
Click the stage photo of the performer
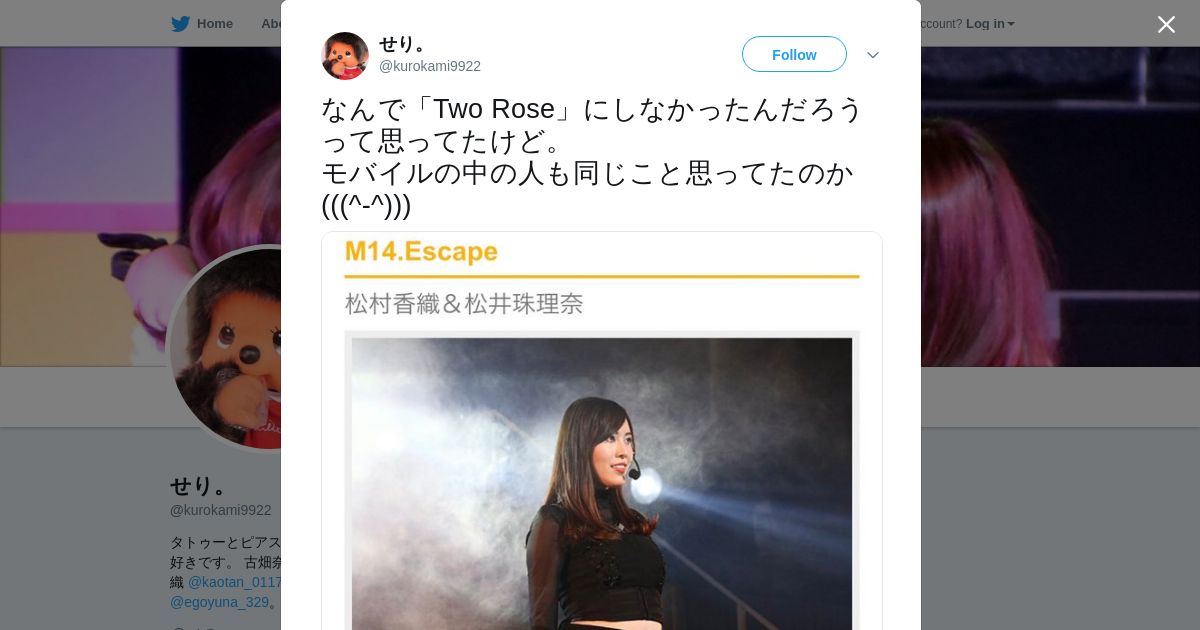click(x=602, y=484)
